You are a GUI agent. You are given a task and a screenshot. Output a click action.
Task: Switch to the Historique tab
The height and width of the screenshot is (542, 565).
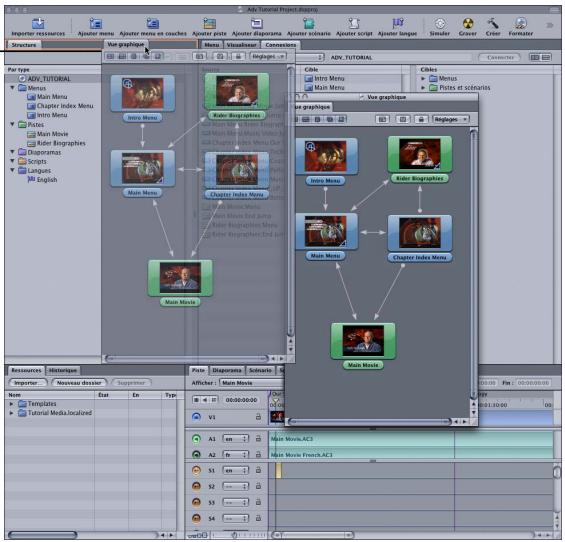(x=63, y=370)
